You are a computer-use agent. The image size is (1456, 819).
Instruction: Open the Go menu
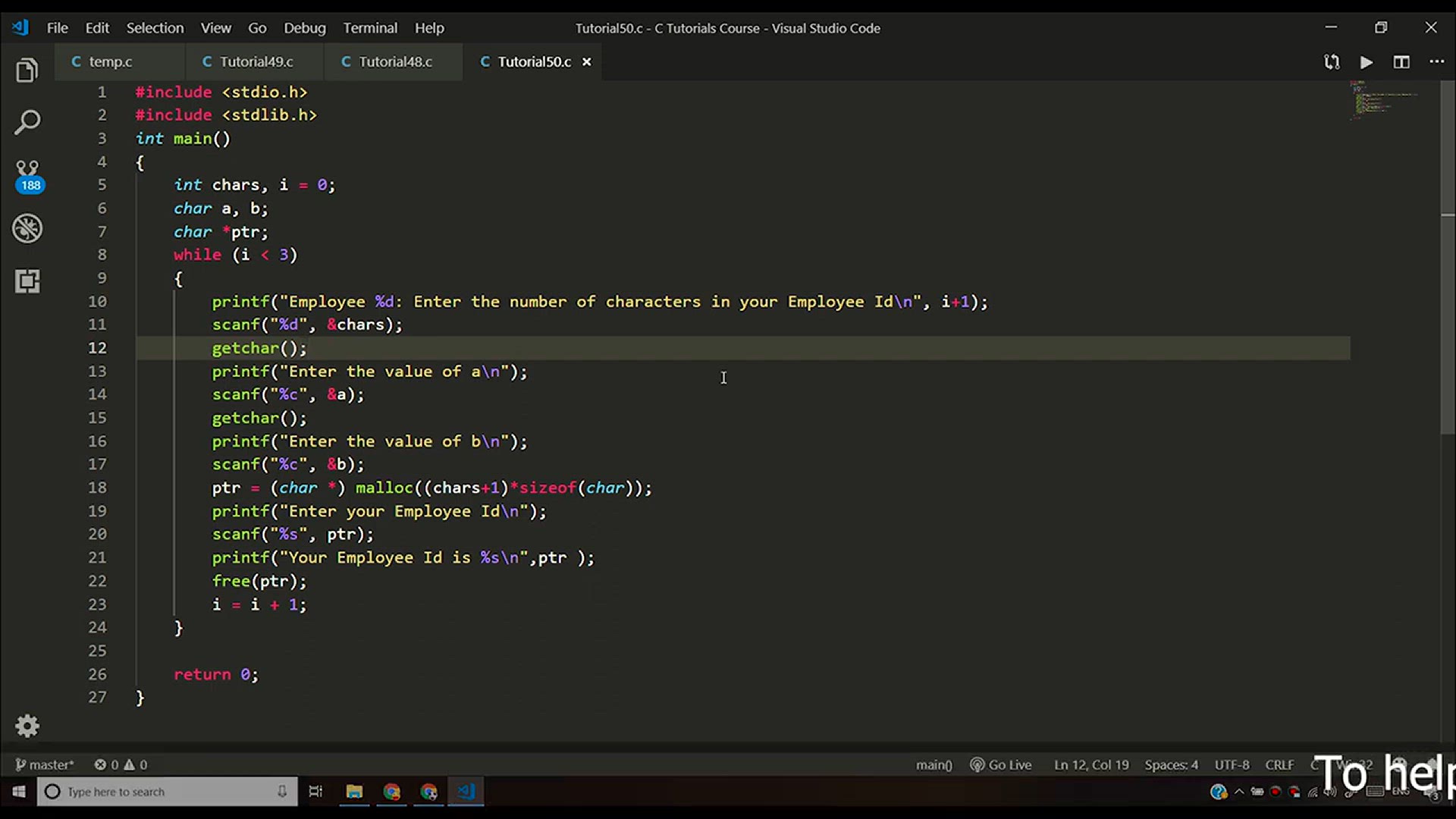[257, 28]
